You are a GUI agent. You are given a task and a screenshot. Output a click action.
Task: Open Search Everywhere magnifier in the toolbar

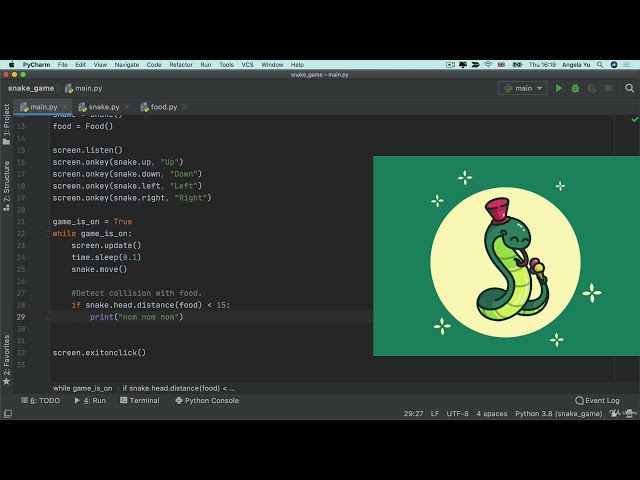[x=629, y=88]
